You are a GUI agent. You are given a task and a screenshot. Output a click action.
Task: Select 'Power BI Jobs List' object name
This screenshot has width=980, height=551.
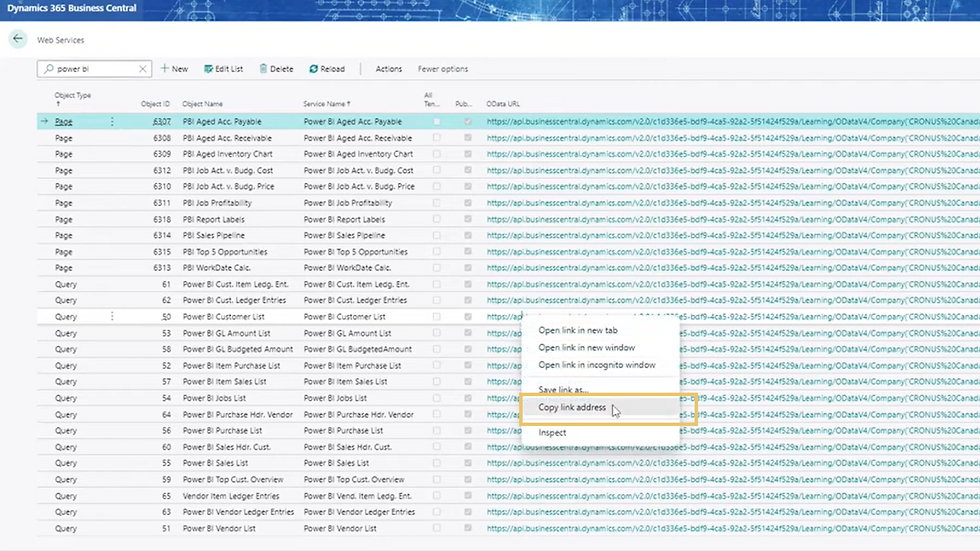click(x=214, y=398)
